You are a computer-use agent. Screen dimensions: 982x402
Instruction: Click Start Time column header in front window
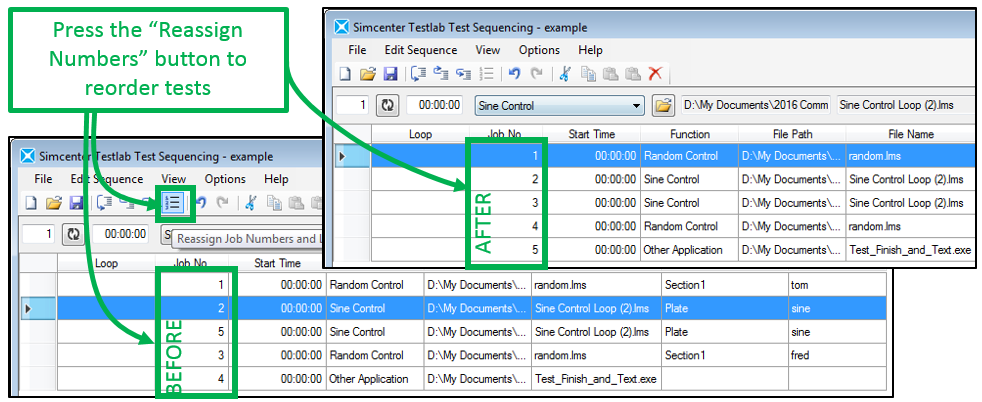[592, 134]
